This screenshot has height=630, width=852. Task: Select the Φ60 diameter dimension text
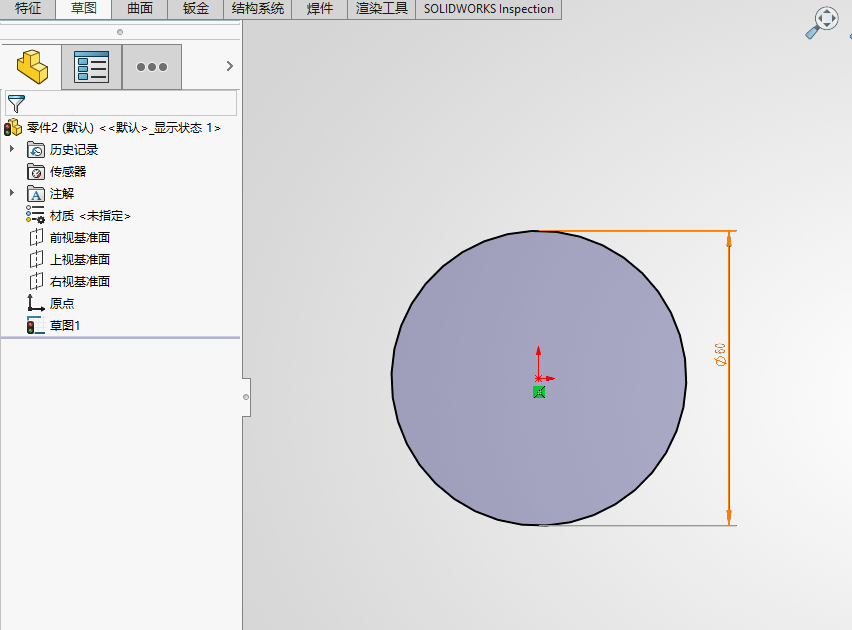pyautogui.click(x=720, y=354)
